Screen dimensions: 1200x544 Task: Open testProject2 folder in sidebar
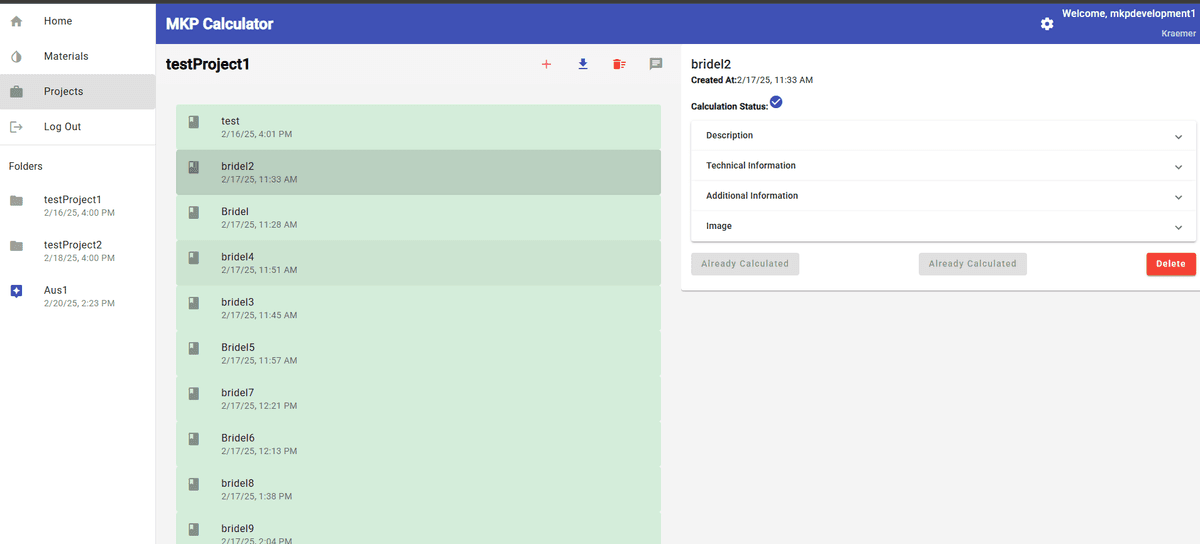click(78, 251)
